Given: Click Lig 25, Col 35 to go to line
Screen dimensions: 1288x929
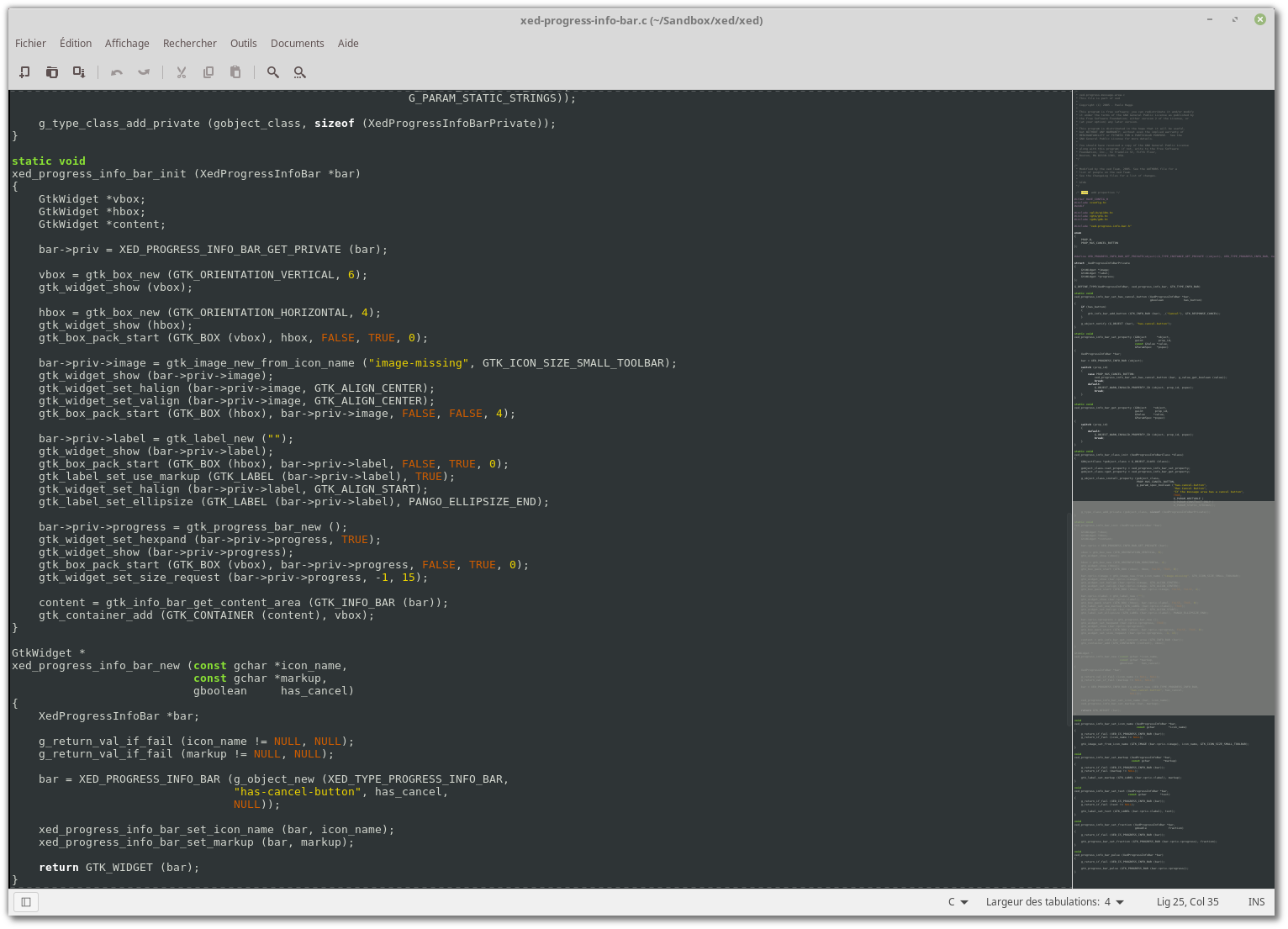Looking at the screenshot, I should point(1188,901).
